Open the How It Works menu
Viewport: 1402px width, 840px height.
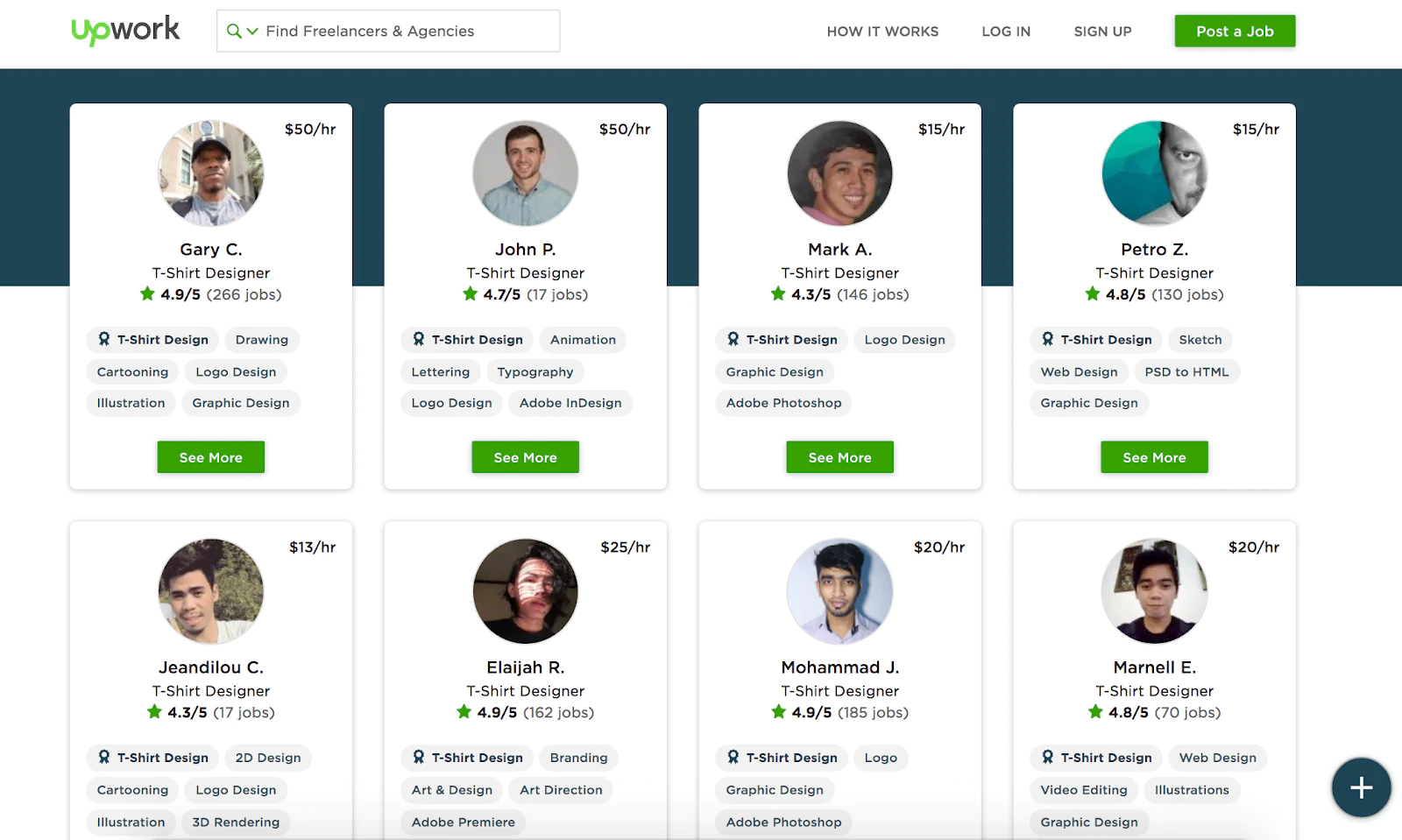pos(882,32)
